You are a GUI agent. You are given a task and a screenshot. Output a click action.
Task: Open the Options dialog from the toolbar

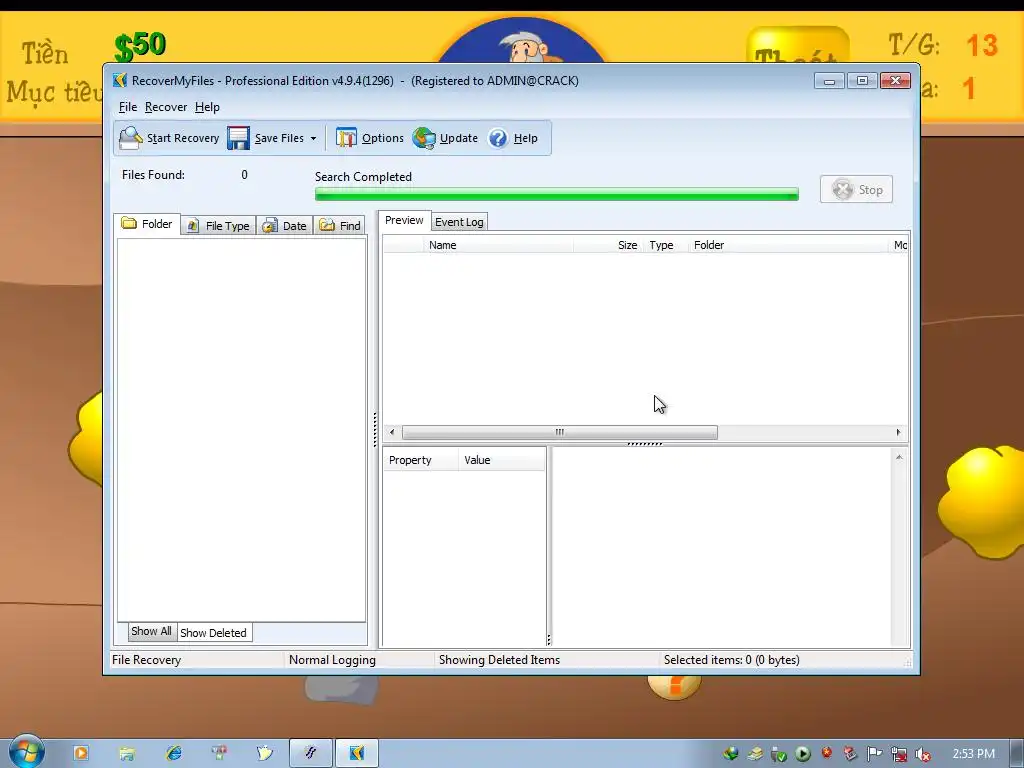coord(370,138)
